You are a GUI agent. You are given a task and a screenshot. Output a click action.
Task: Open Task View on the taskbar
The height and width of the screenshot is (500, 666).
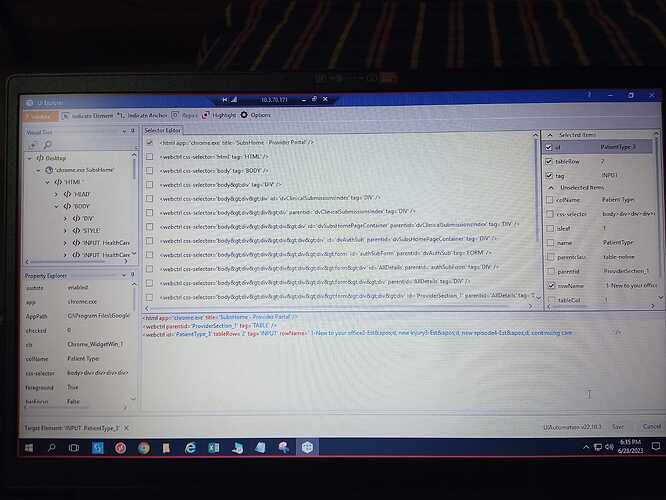click(74, 448)
